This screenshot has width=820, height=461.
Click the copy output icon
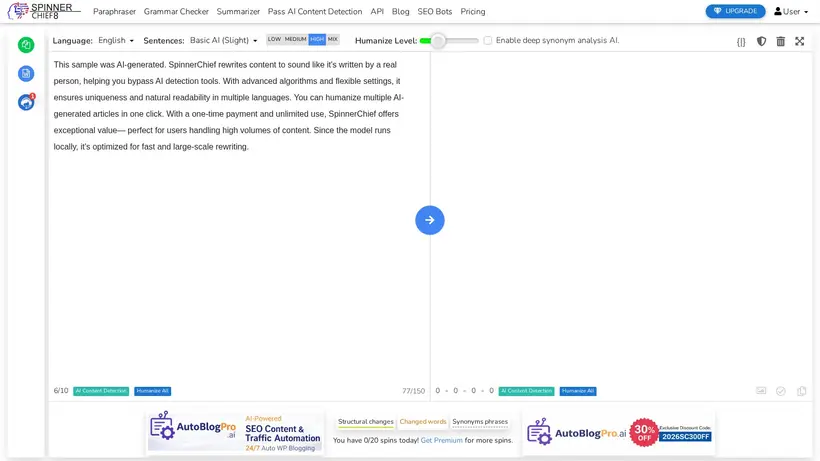801,391
